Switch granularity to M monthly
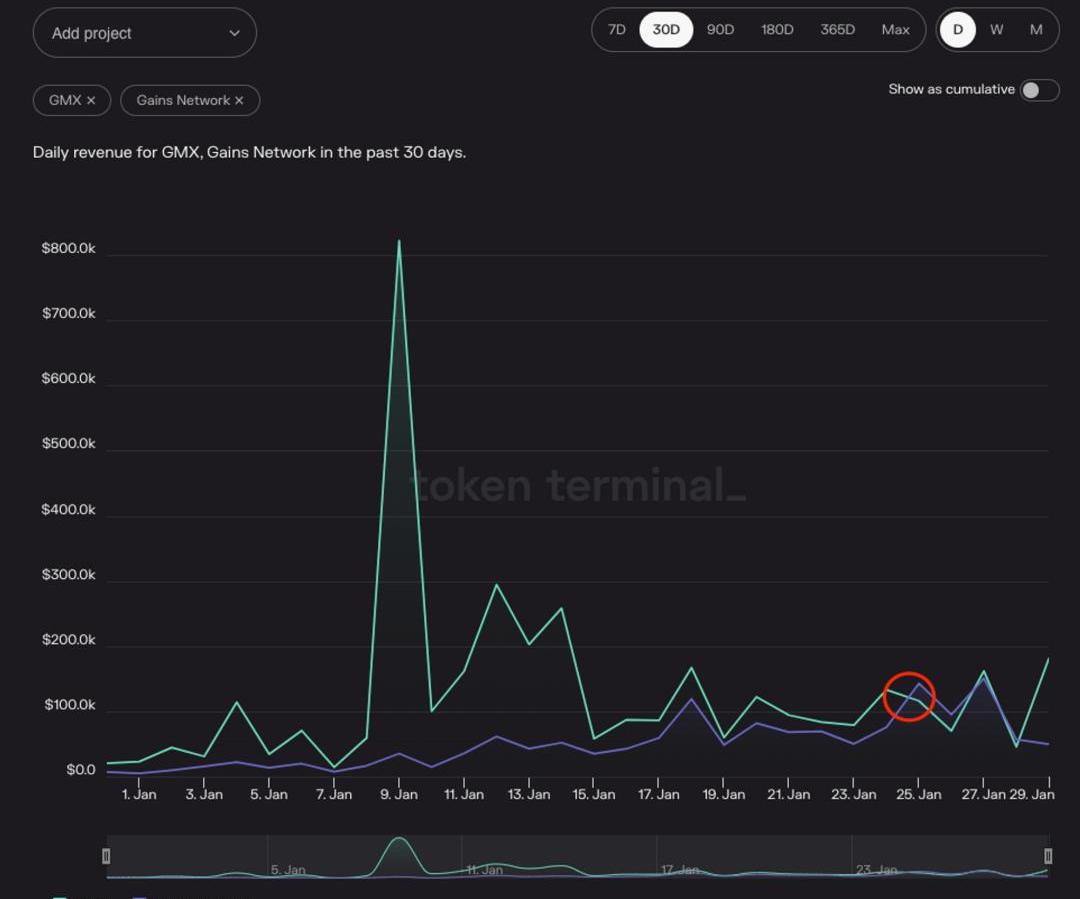 coord(1036,30)
